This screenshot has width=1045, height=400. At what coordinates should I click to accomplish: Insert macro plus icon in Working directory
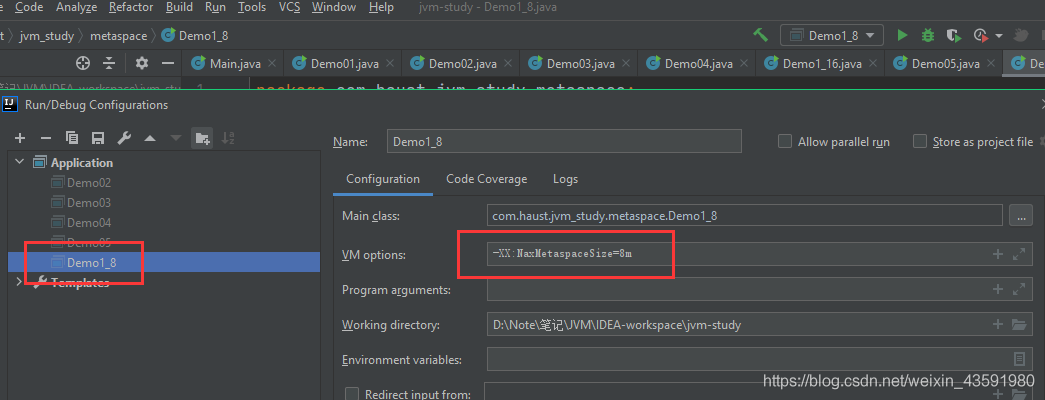[x=998, y=324]
